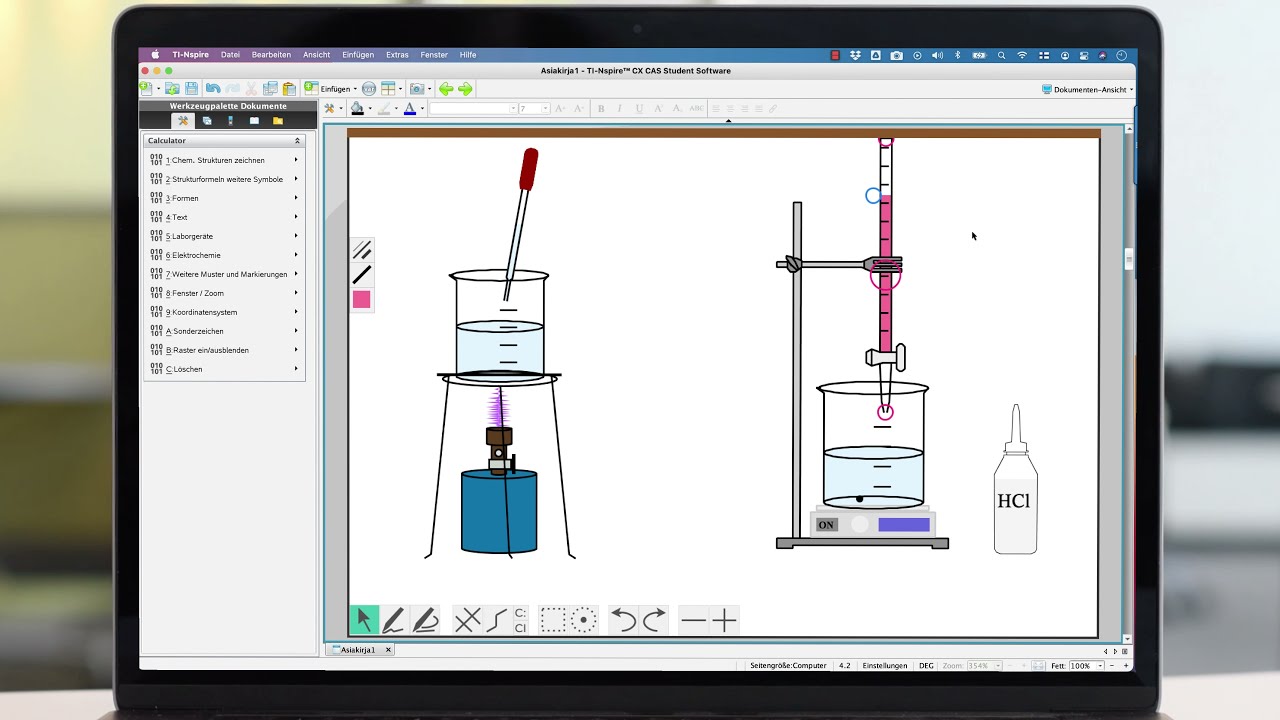Choose the crossed-lines bond tool
This screenshot has width=1280, height=720.
467,620
